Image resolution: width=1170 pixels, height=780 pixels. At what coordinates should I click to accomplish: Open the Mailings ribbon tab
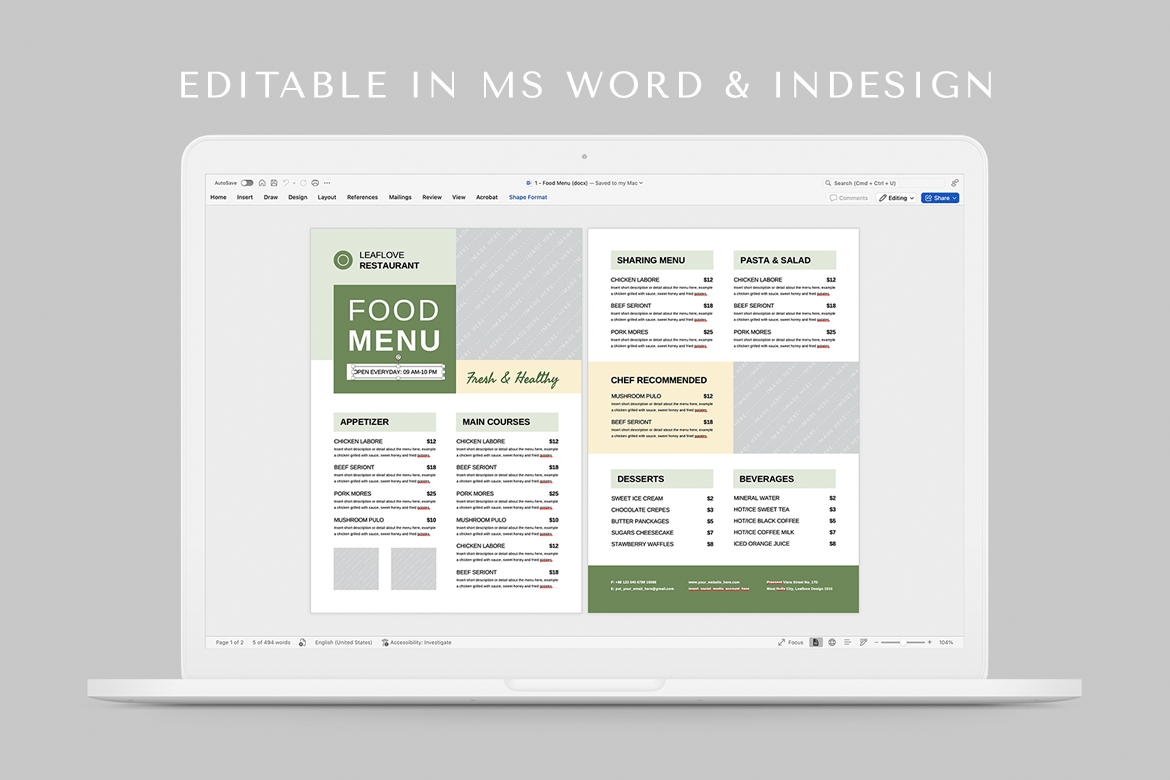coord(400,198)
